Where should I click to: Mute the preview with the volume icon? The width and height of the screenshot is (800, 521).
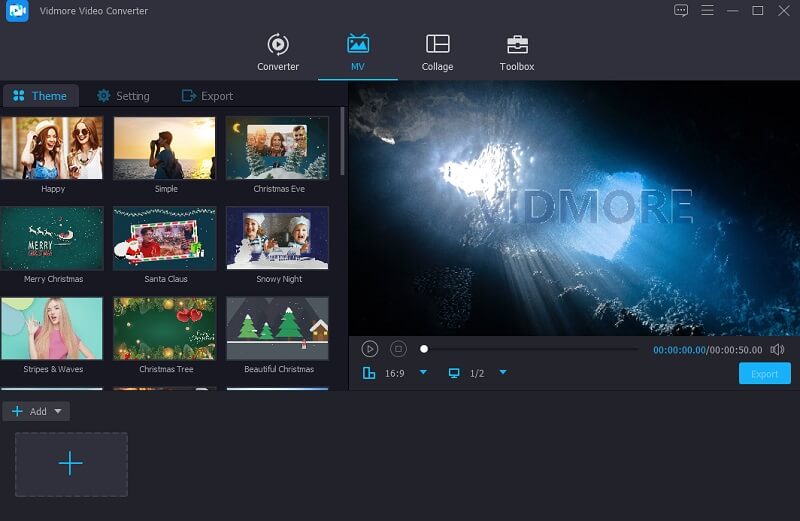(777, 349)
